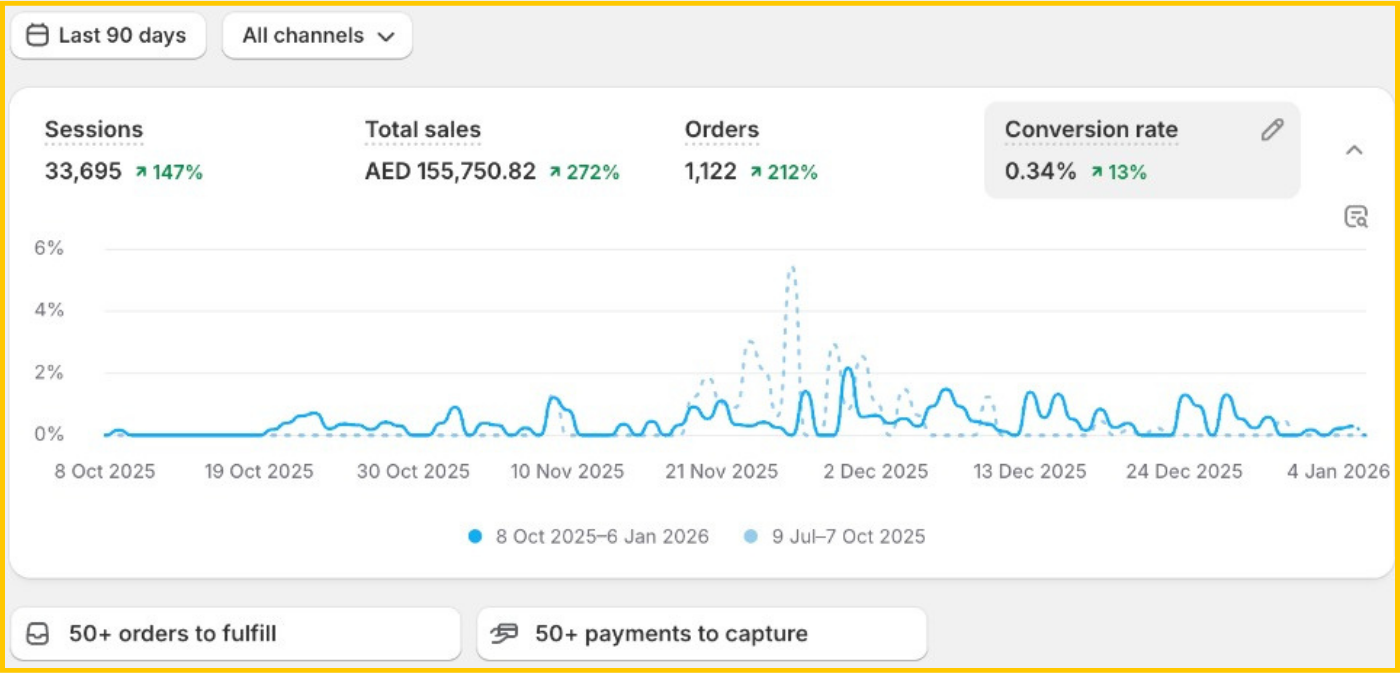Click the Orders trend arrow icon

pos(756,173)
